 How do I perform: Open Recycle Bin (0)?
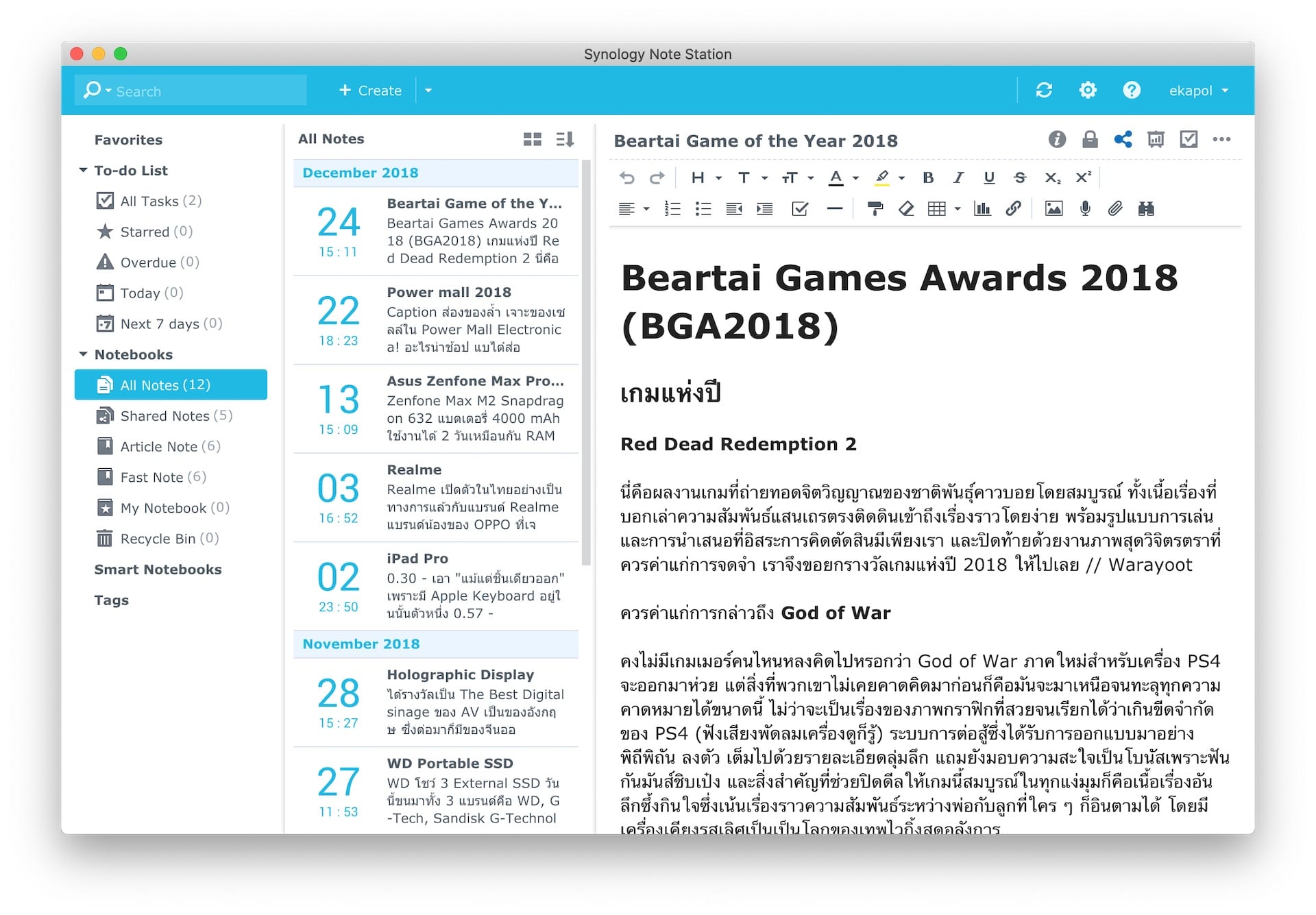pyautogui.click(x=171, y=539)
